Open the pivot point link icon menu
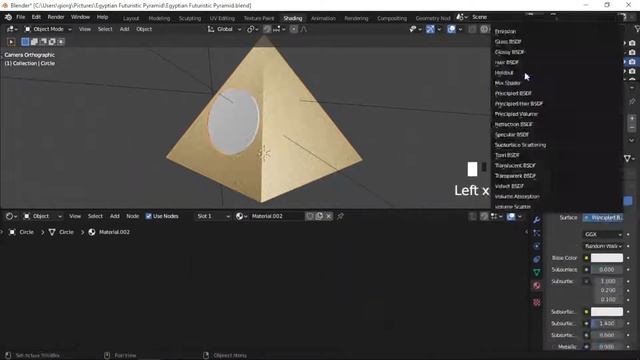Screen dimensions: 640x360 tap(252, 29)
